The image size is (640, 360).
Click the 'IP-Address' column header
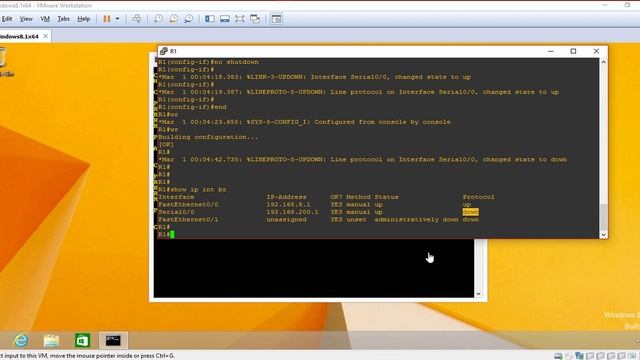pyautogui.click(x=286, y=197)
